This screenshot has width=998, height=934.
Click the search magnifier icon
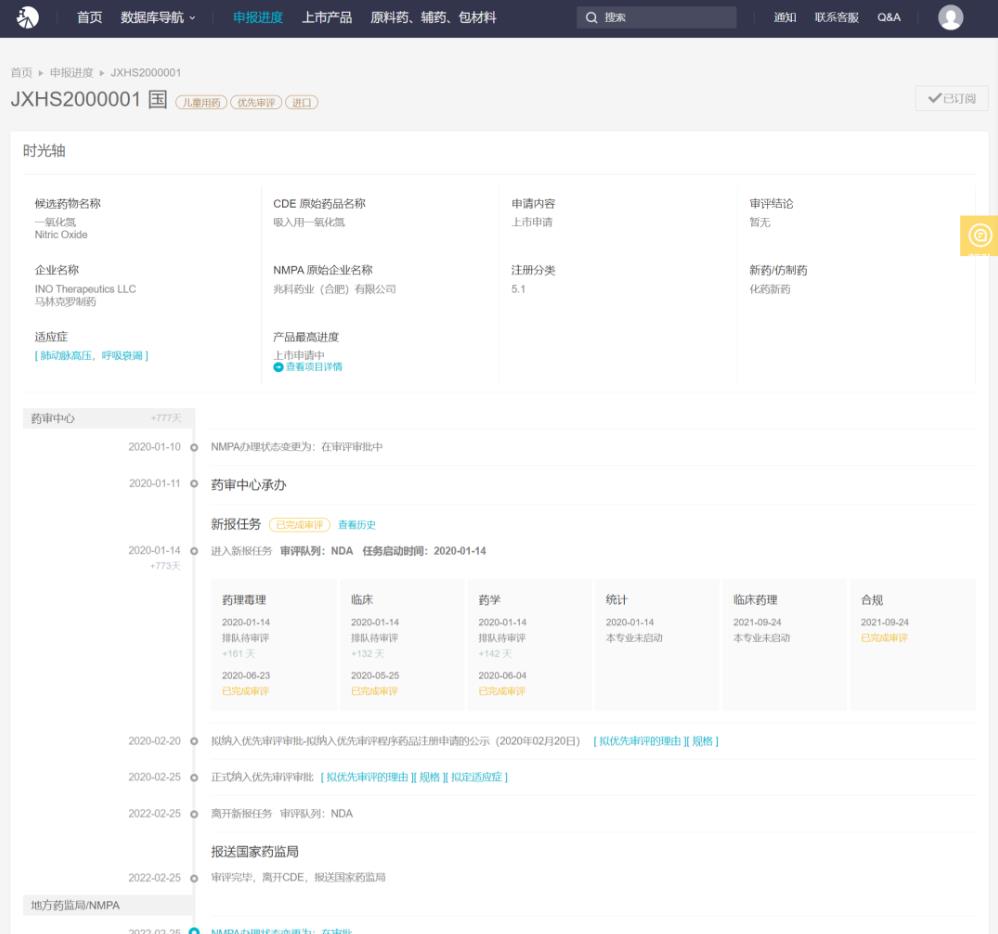click(x=591, y=18)
